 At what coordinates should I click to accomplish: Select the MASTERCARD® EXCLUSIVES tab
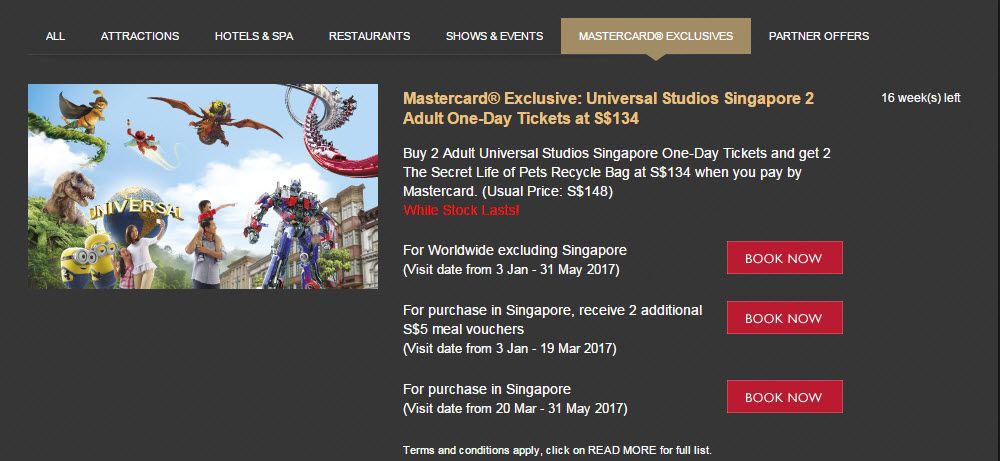(656, 36)
